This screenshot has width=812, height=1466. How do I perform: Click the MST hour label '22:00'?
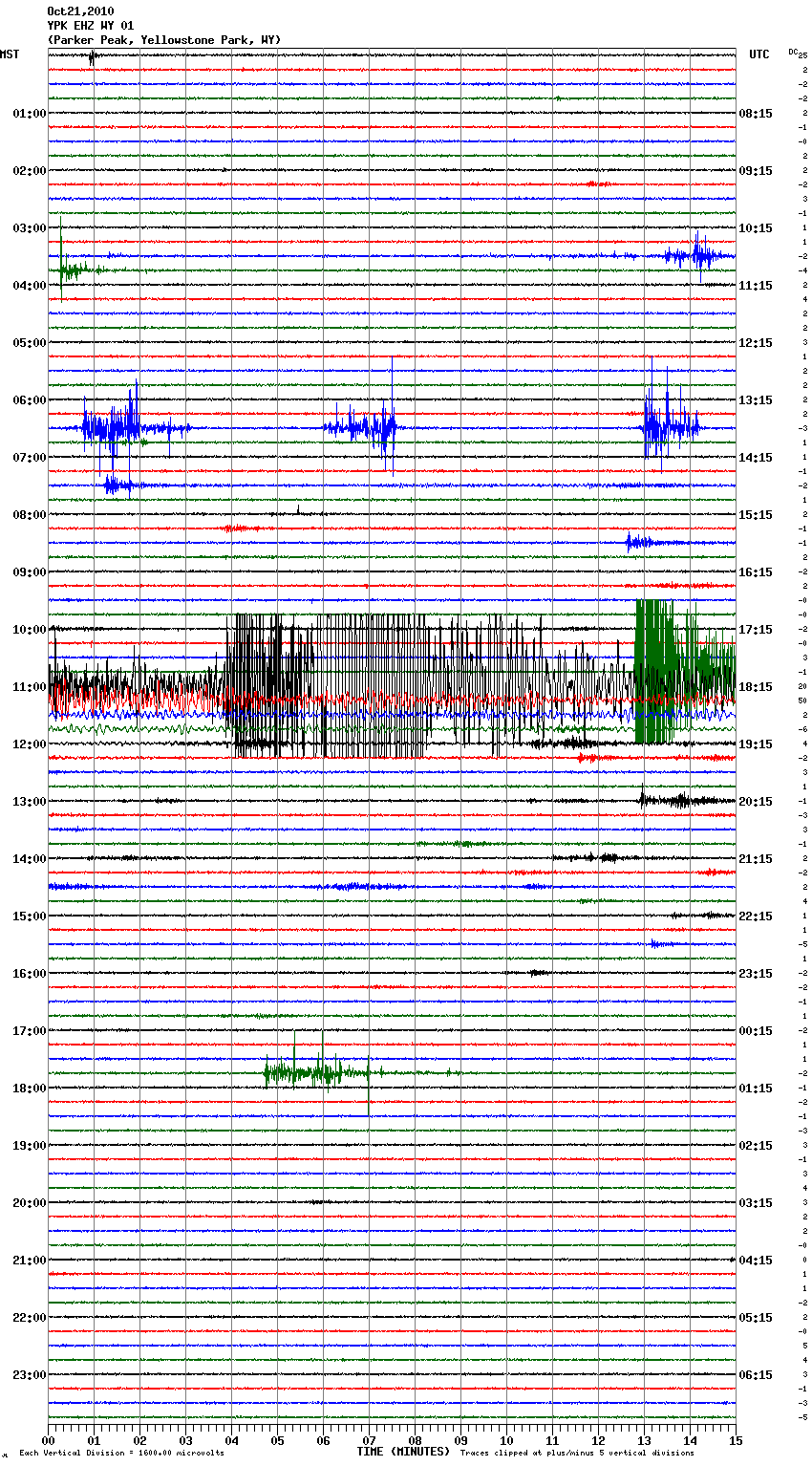click(x=29, y=1318)
